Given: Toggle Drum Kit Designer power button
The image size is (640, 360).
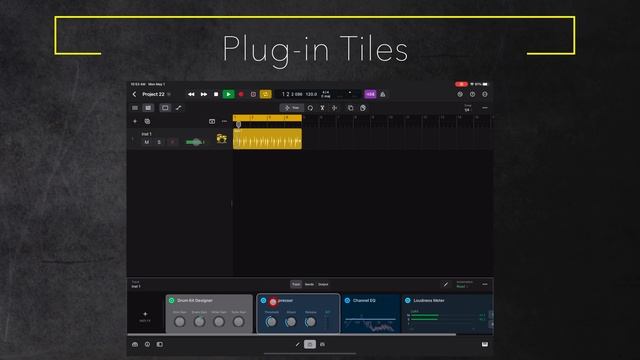Looking at the screenshot, I should tap(171, 300).
